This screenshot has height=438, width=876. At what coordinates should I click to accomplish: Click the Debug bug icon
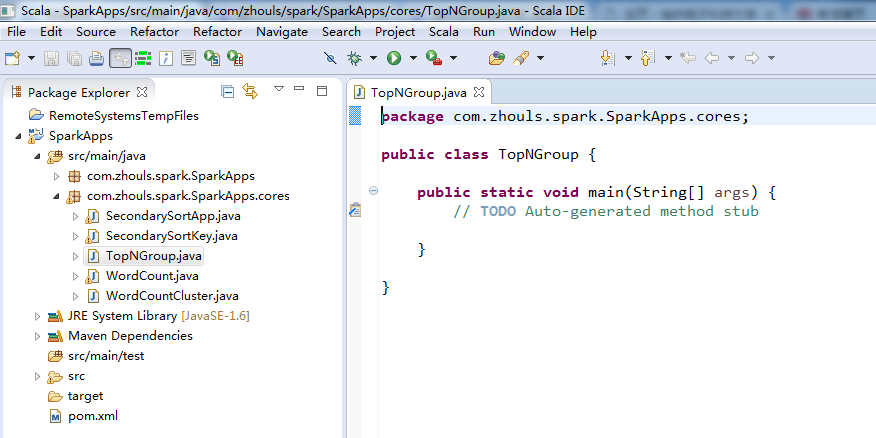[354, 58]
